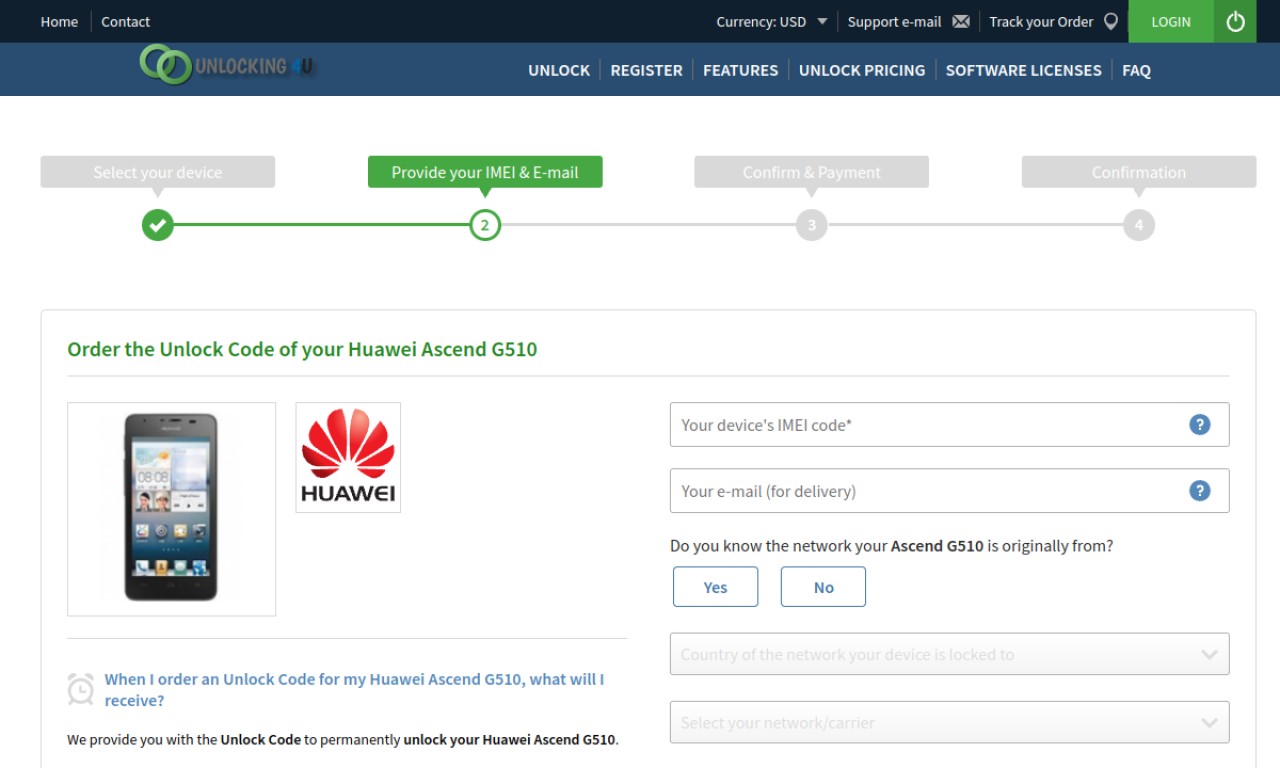This screenshot has height=768, width=1280.
Task: Click the Unlocking4U logo
Action: coord(227,66)
